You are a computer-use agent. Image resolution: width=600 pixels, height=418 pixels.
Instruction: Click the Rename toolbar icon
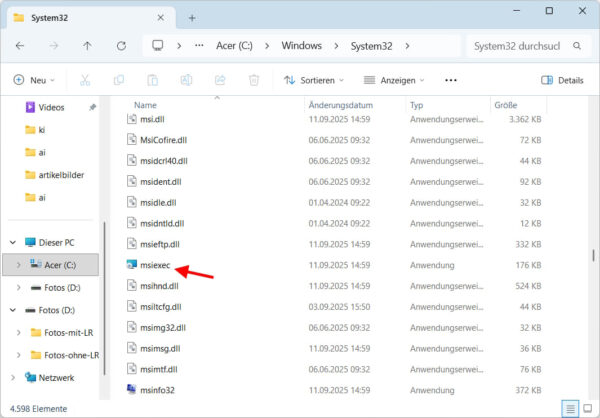186,80
